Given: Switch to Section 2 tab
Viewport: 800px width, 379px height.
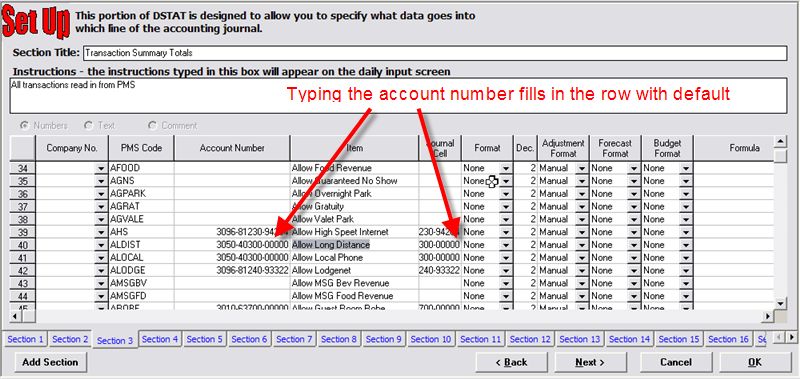Looking at the screenshot, I should coord(70,339).
